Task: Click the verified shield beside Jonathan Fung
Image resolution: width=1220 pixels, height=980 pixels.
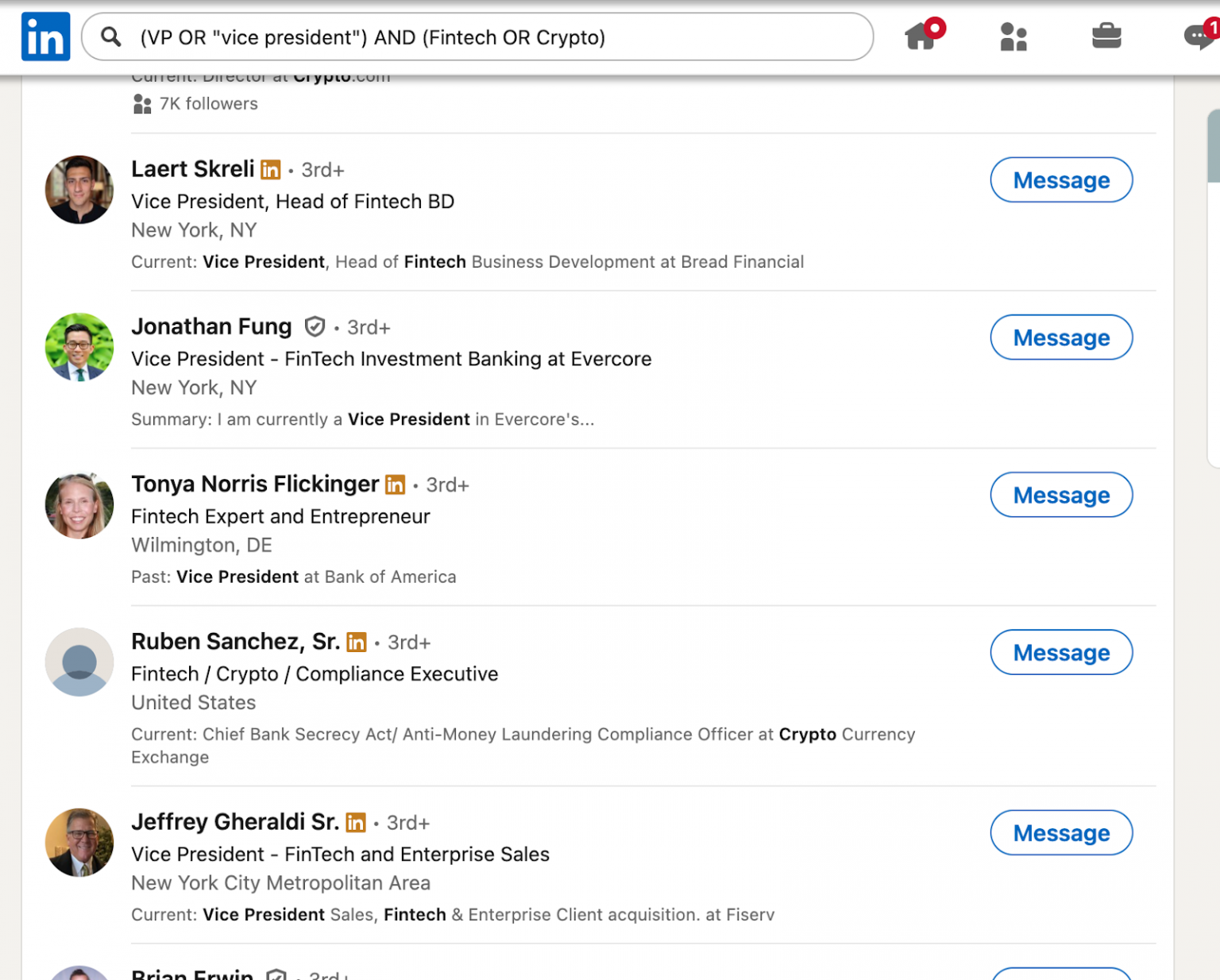Action: tap(315, 326)
